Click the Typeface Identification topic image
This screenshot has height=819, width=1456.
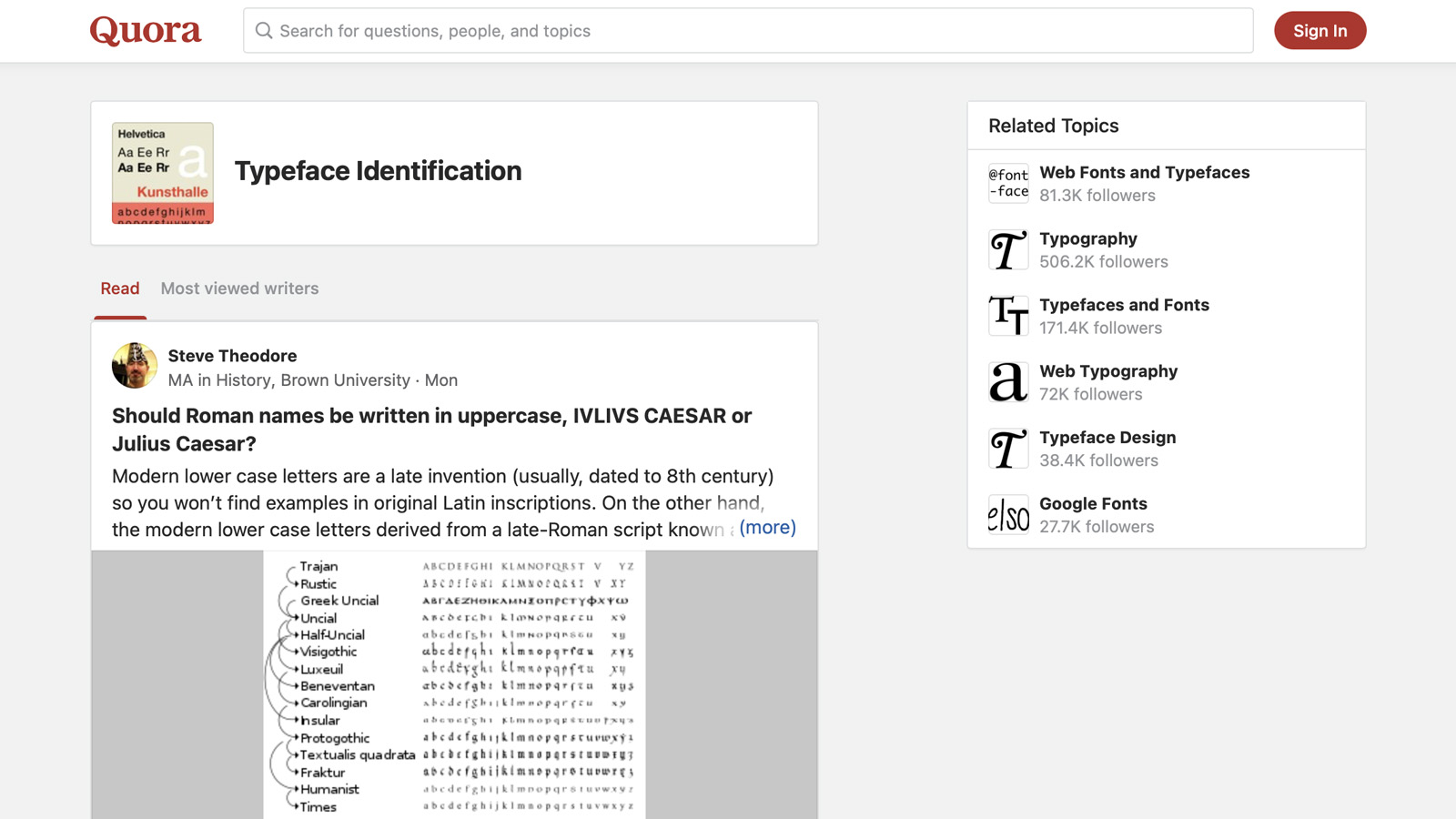pyautogui.click(x=163, y=173)
